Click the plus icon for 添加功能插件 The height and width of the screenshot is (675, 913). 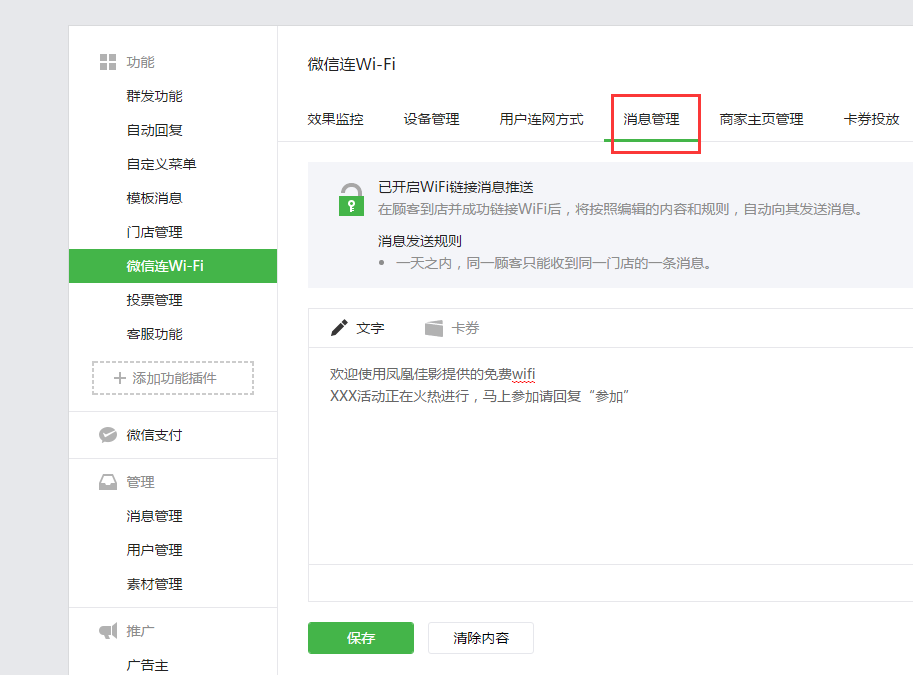pyautogui.click(x=120, y=378)
